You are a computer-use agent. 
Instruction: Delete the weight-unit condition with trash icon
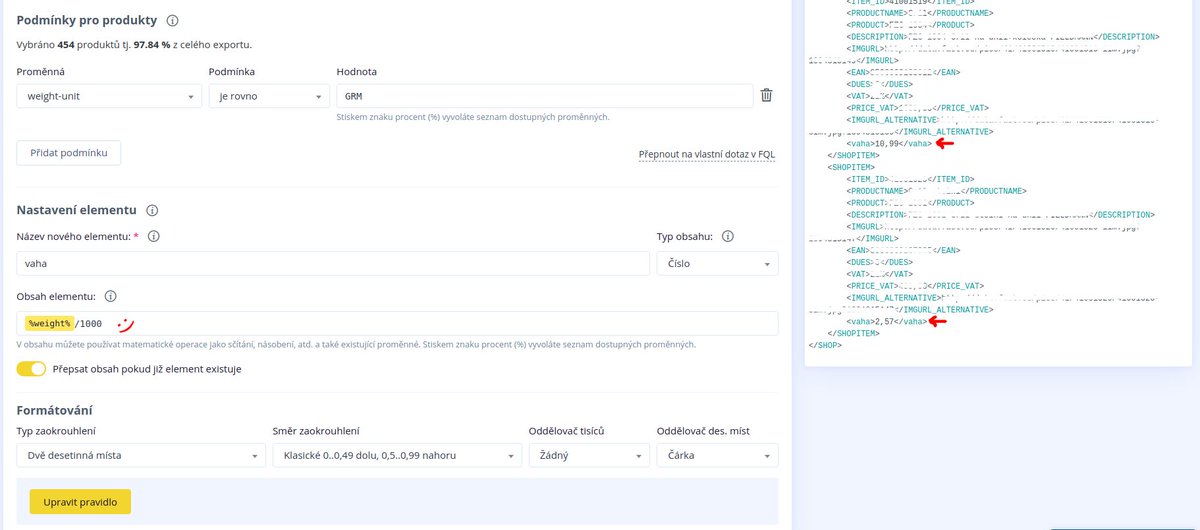pyautogui.click(x=766, y=95)
